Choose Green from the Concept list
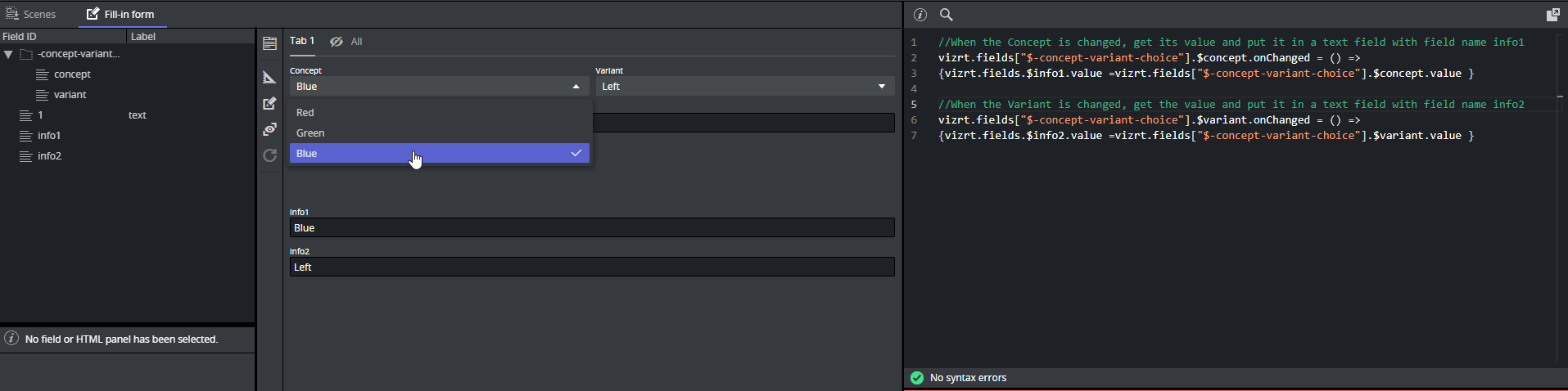This screenshot has height=391, width=1568. pyautogui.click(x=310, y=133)
